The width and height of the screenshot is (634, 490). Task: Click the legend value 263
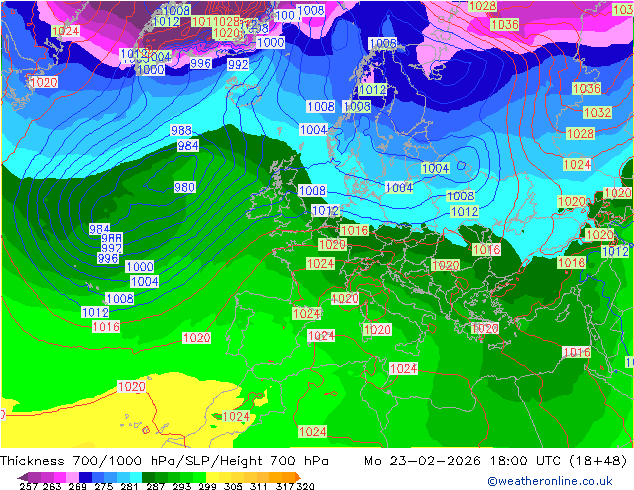tap(52, 486)
